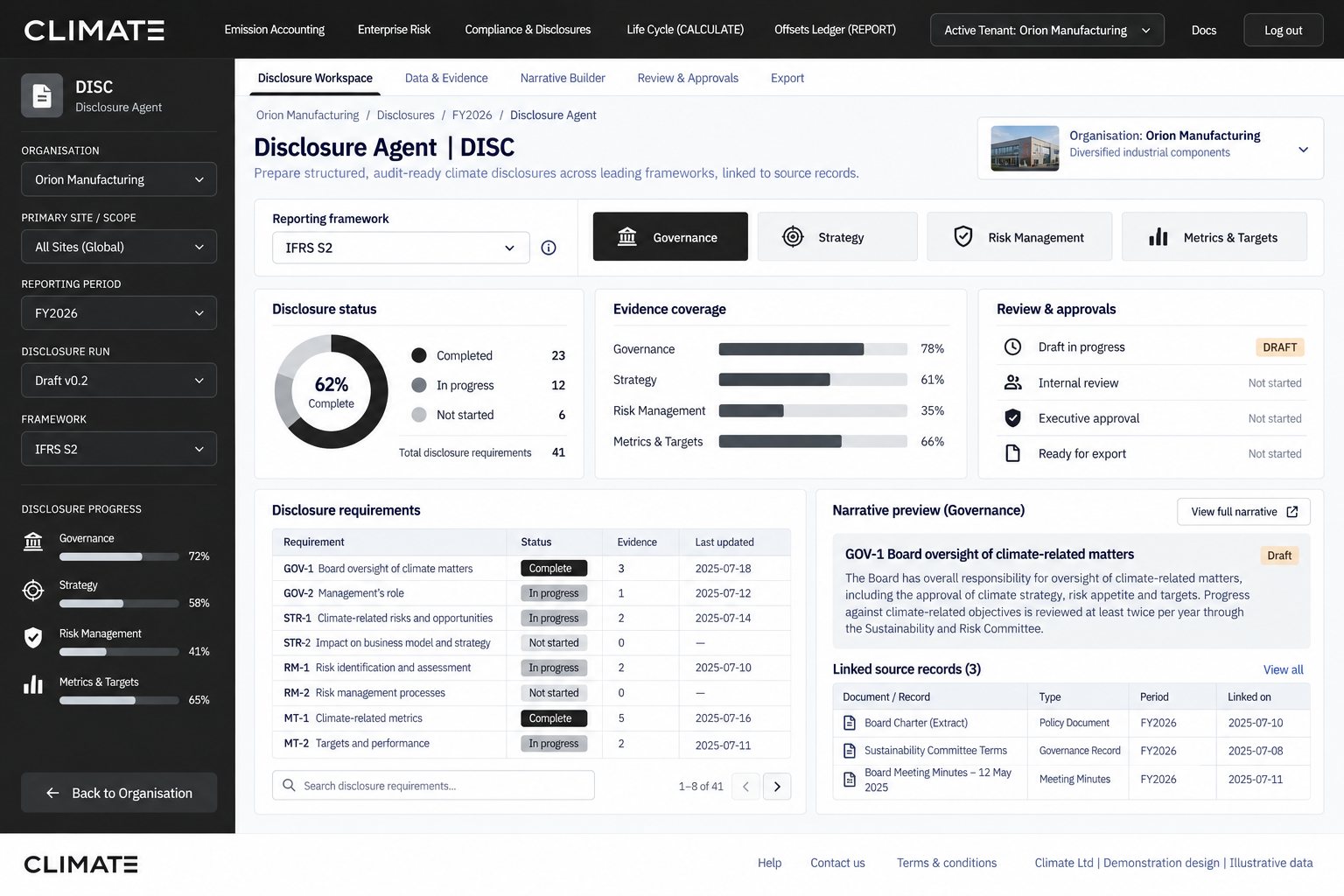
Task: Select the Strategy pillar button
Action: 837,236
